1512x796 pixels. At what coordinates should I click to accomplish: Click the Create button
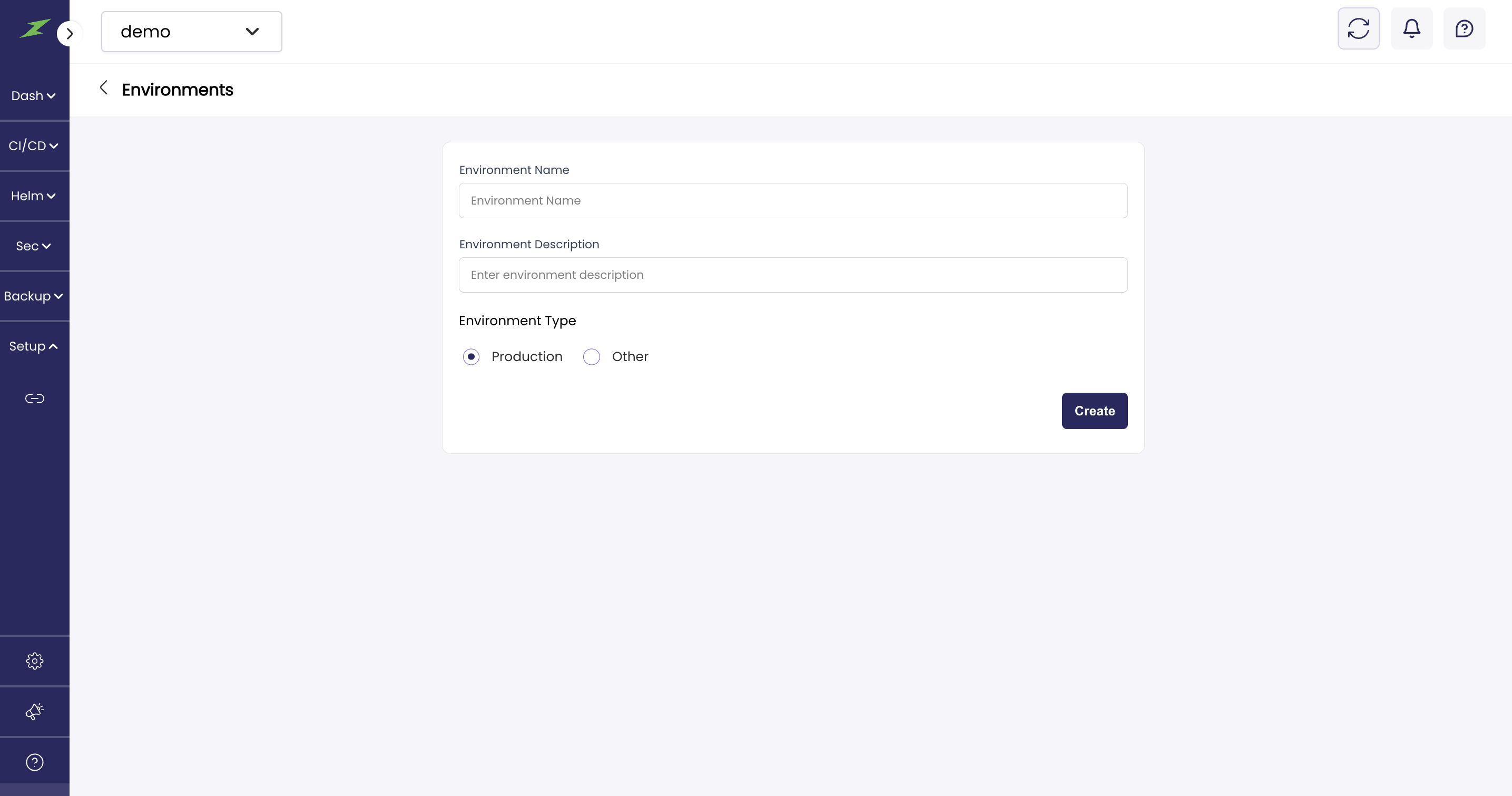coord(1094,411)
